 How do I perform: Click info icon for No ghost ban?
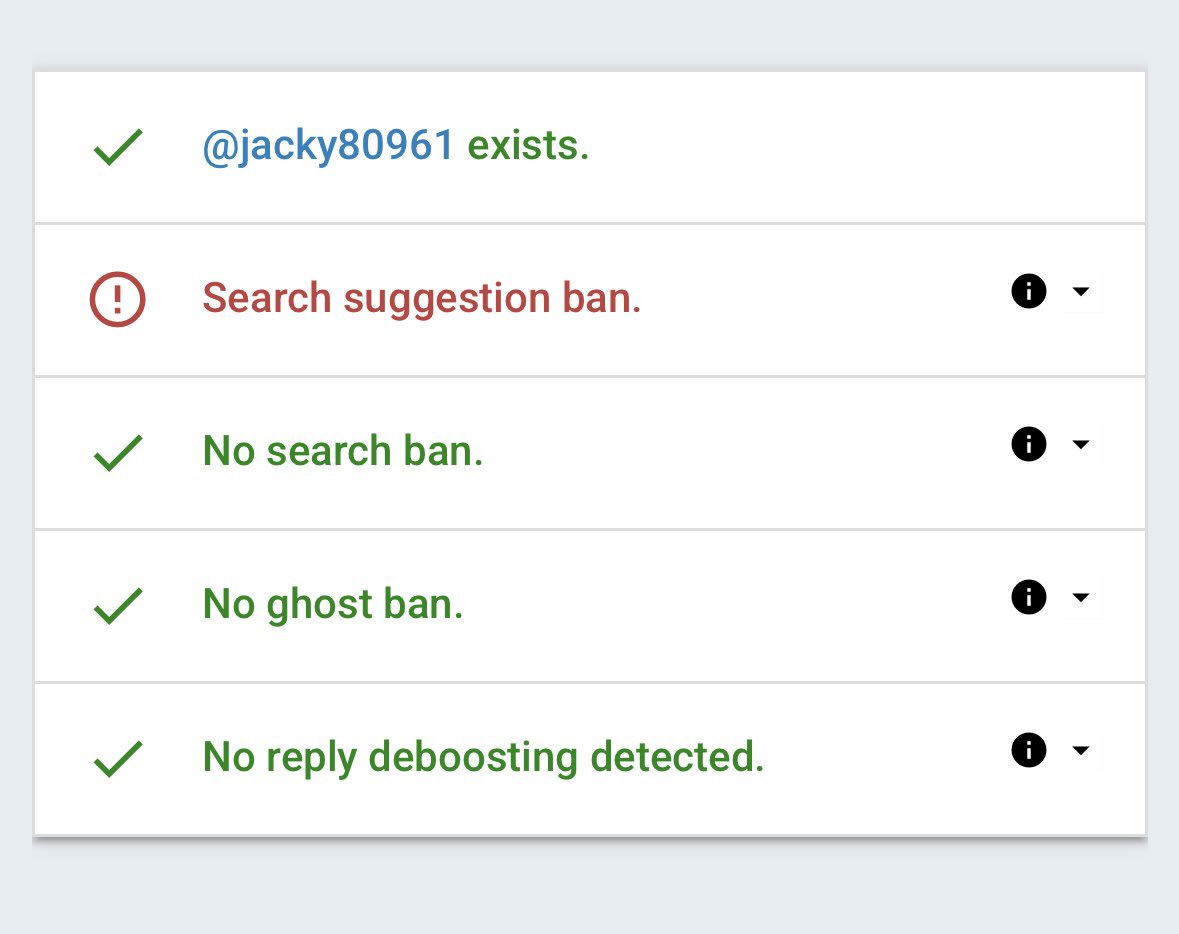1029,597
